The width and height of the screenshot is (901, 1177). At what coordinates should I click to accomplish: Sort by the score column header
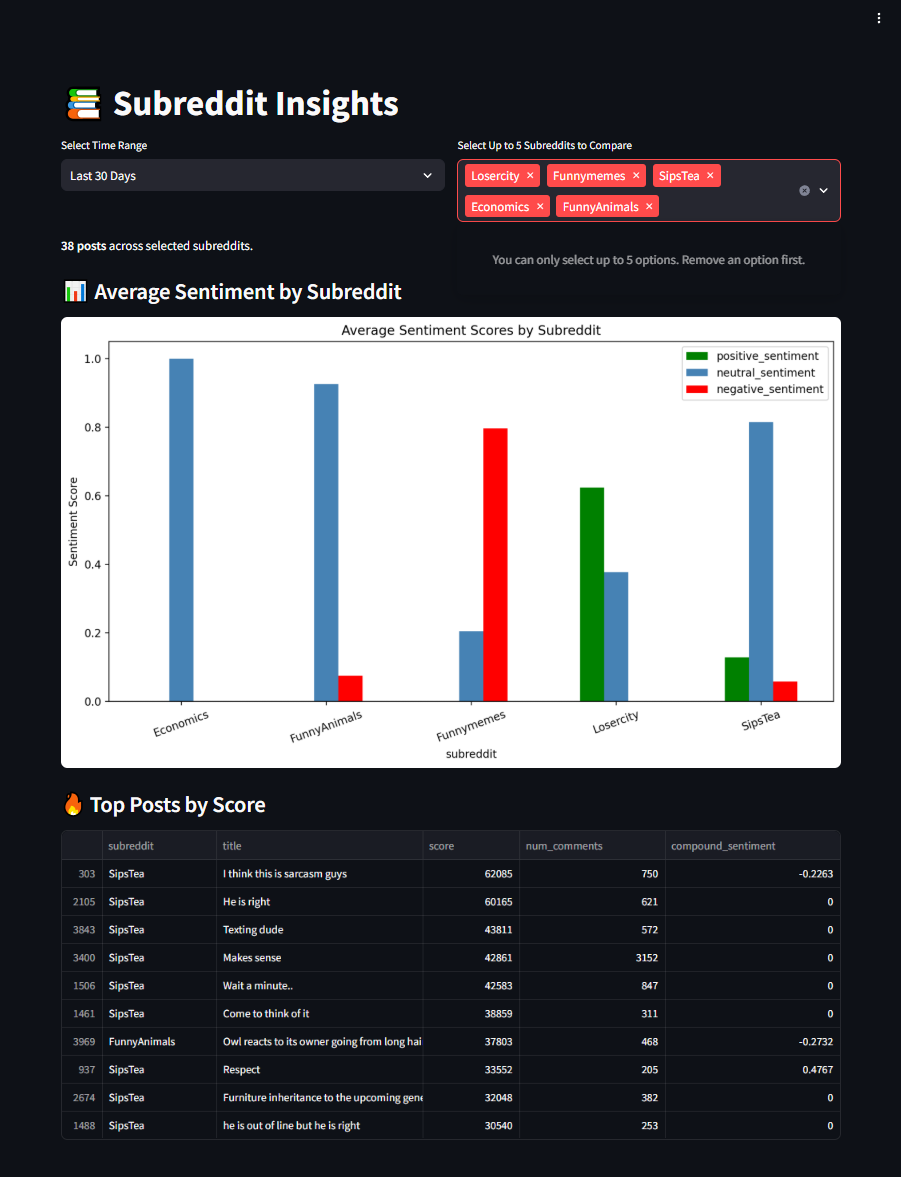pyautogui.click(x=471, y=846)
